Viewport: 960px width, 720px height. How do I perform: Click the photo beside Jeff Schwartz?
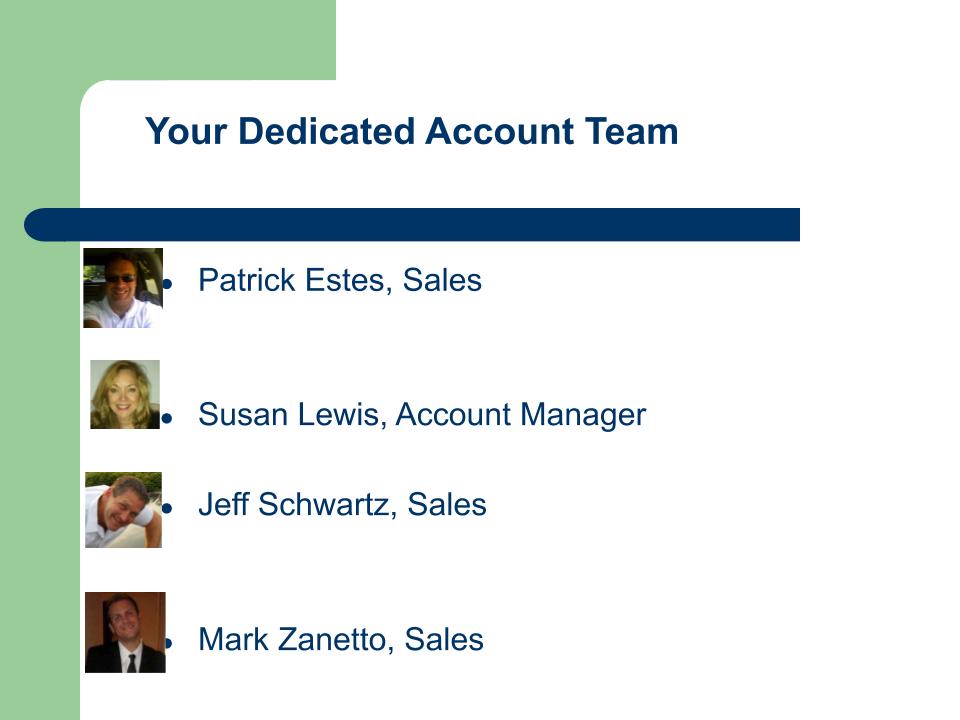tap(123, 510)
